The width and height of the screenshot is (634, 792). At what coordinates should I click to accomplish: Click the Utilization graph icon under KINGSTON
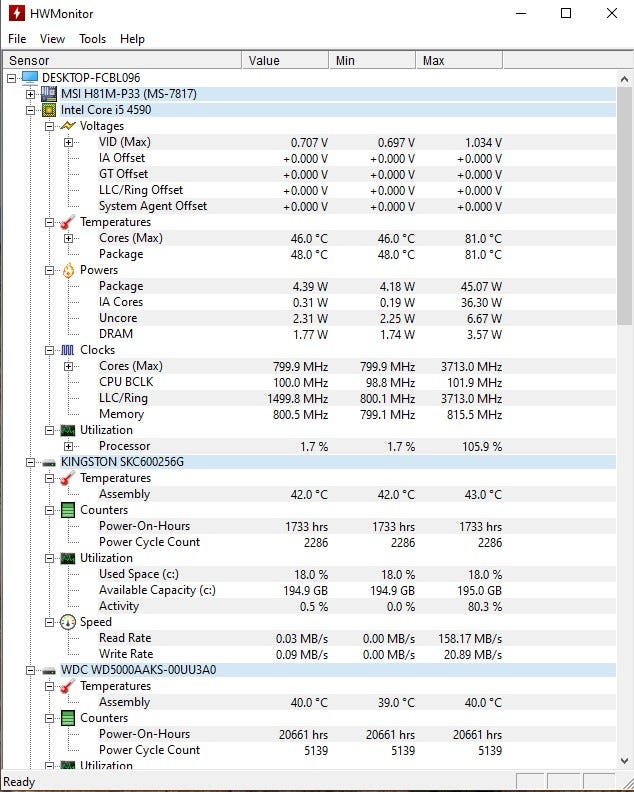point(68,558)
